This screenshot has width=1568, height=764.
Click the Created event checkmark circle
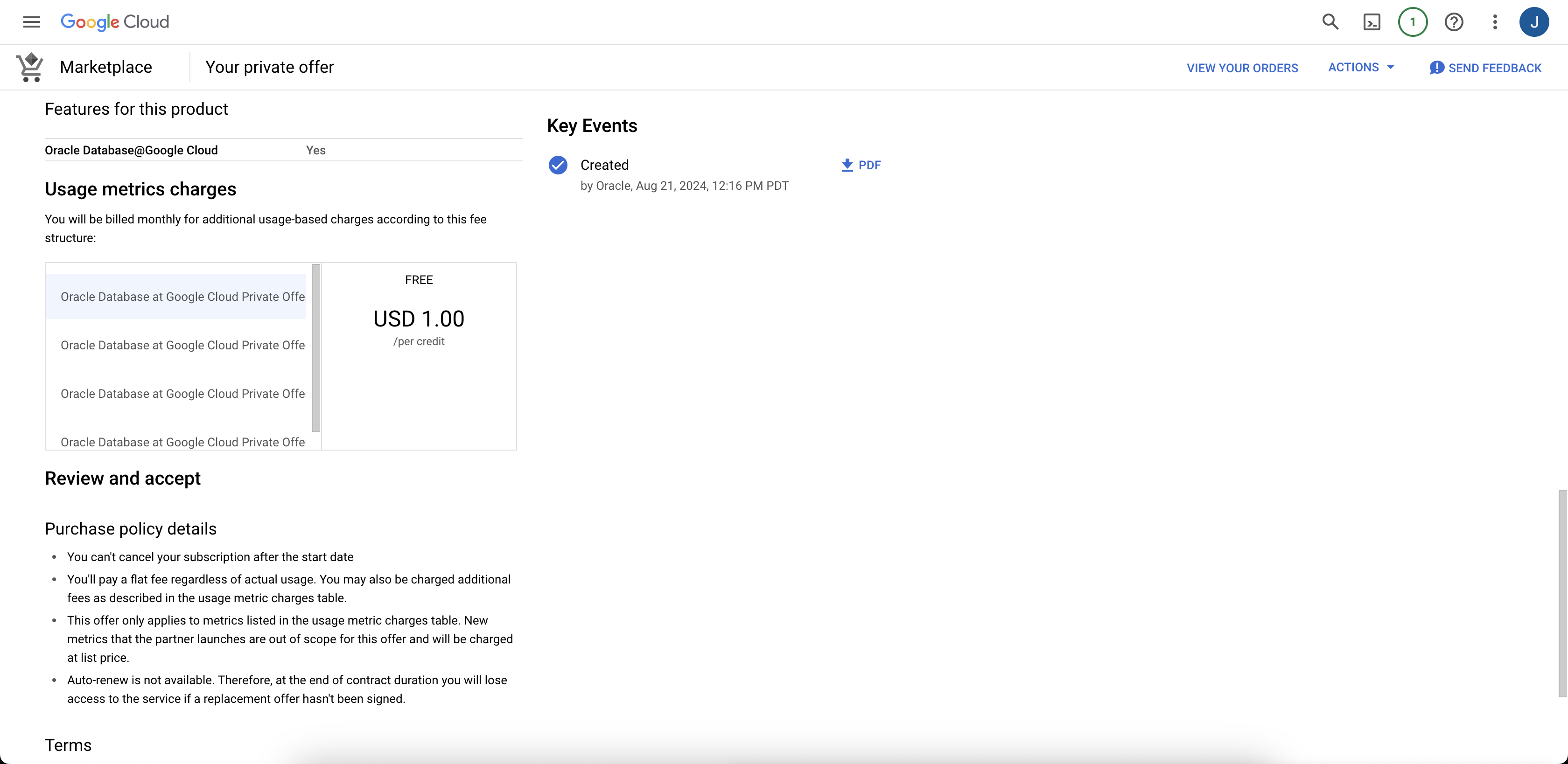[x=558, y=165]
